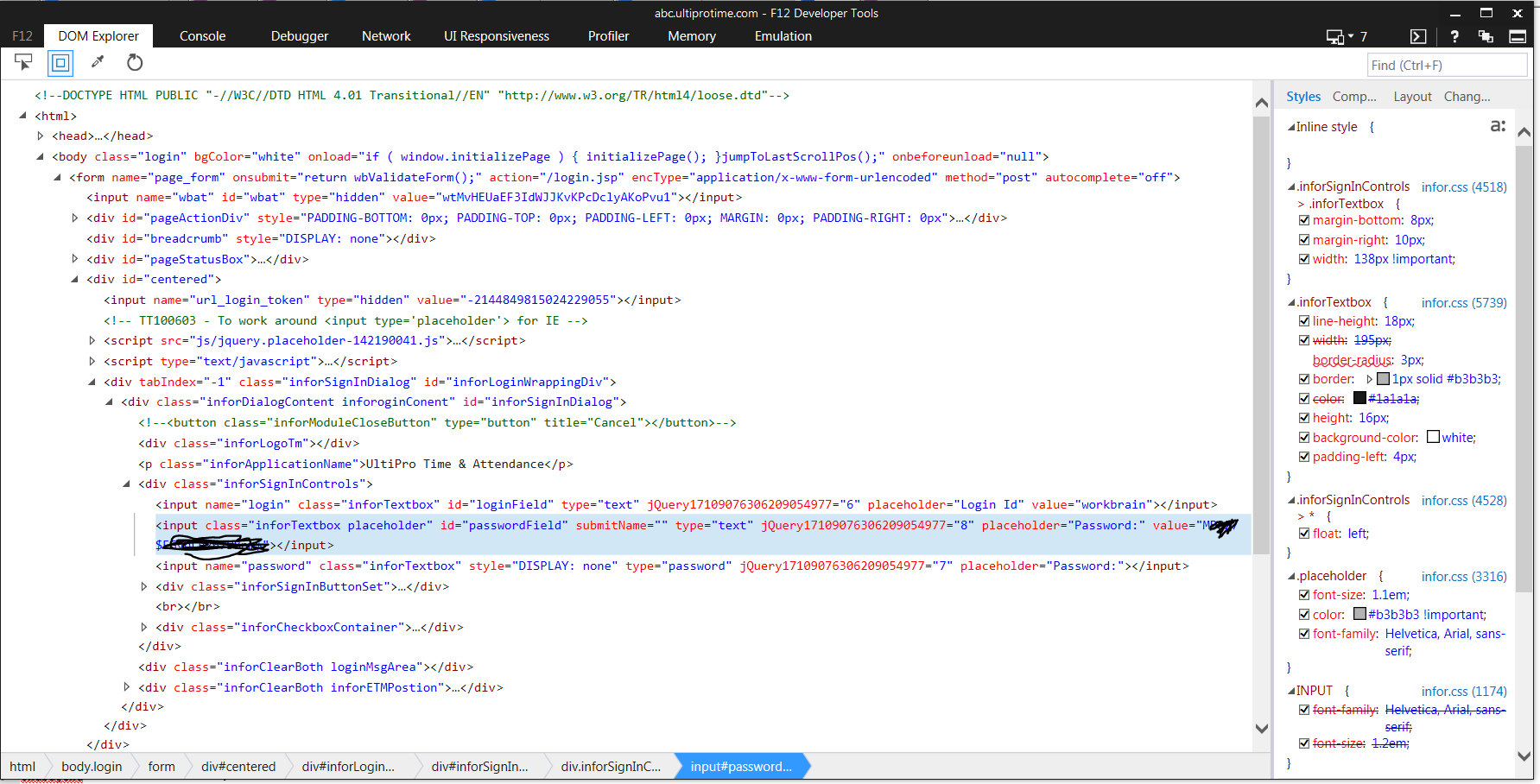Click the Find (Ctrl+F) search box
This screenshot has width=1540, height=784.
pyautogui.click(x=1447, y=66)
